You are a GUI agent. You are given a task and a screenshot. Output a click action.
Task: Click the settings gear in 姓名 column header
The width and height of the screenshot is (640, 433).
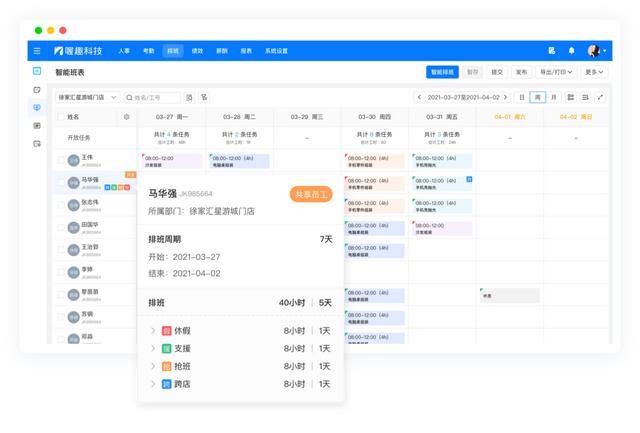click(x=126, y=117)
